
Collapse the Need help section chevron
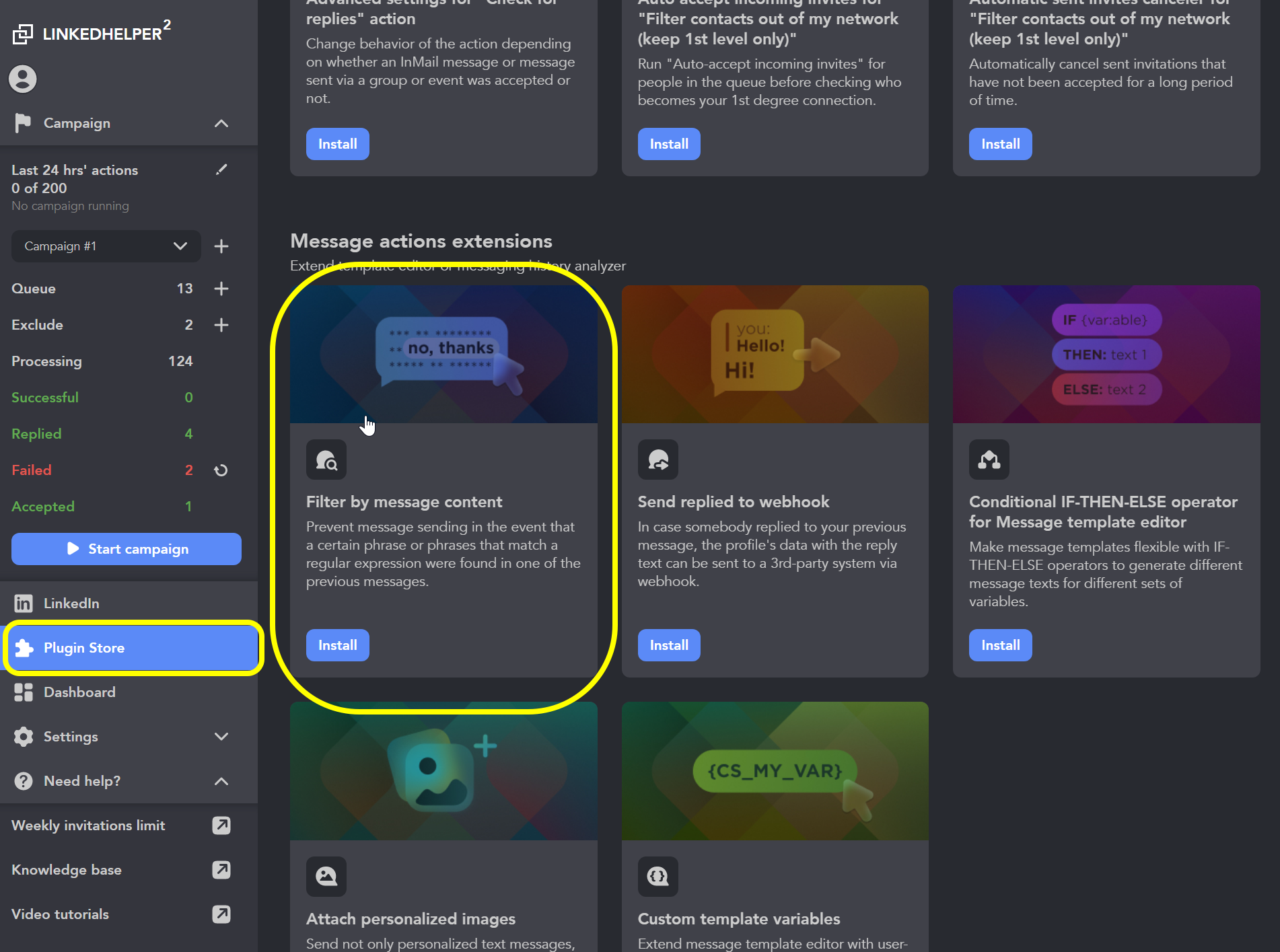[x=221, y=781]
